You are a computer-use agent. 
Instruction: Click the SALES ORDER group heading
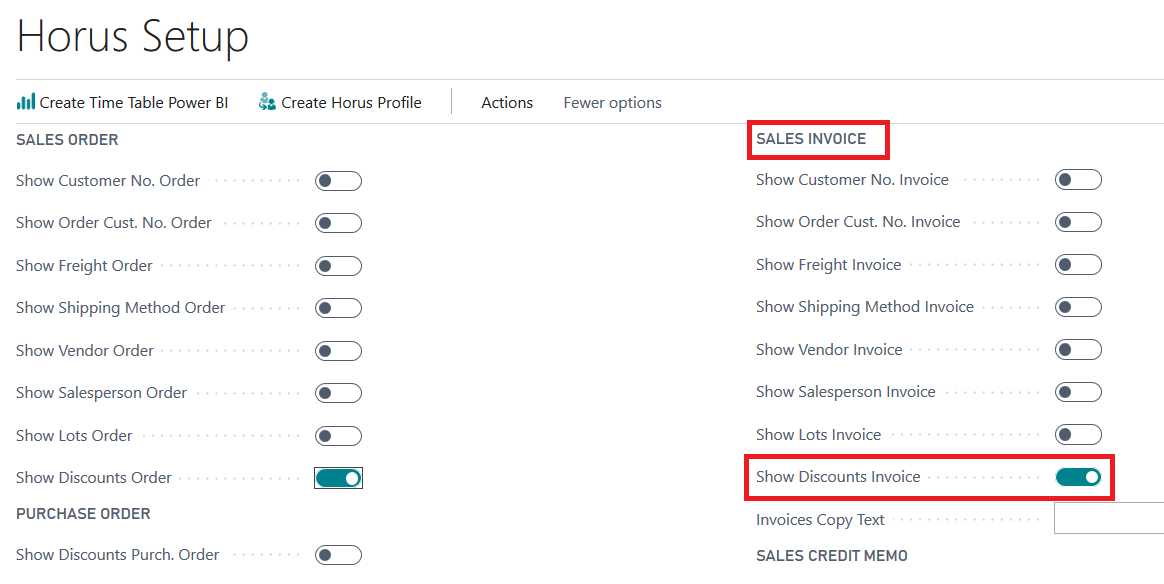click(x=67, y=140)
